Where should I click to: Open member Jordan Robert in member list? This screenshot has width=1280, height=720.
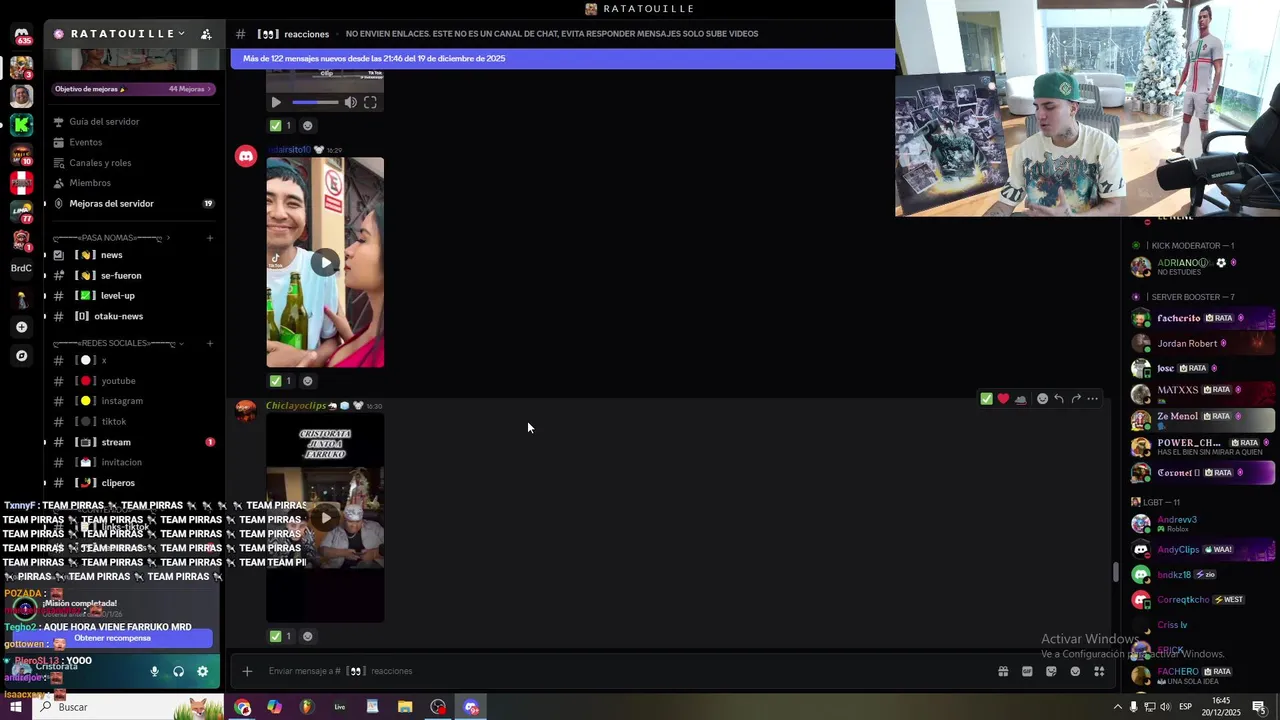pyautogui.click(x=1203, y=343)
